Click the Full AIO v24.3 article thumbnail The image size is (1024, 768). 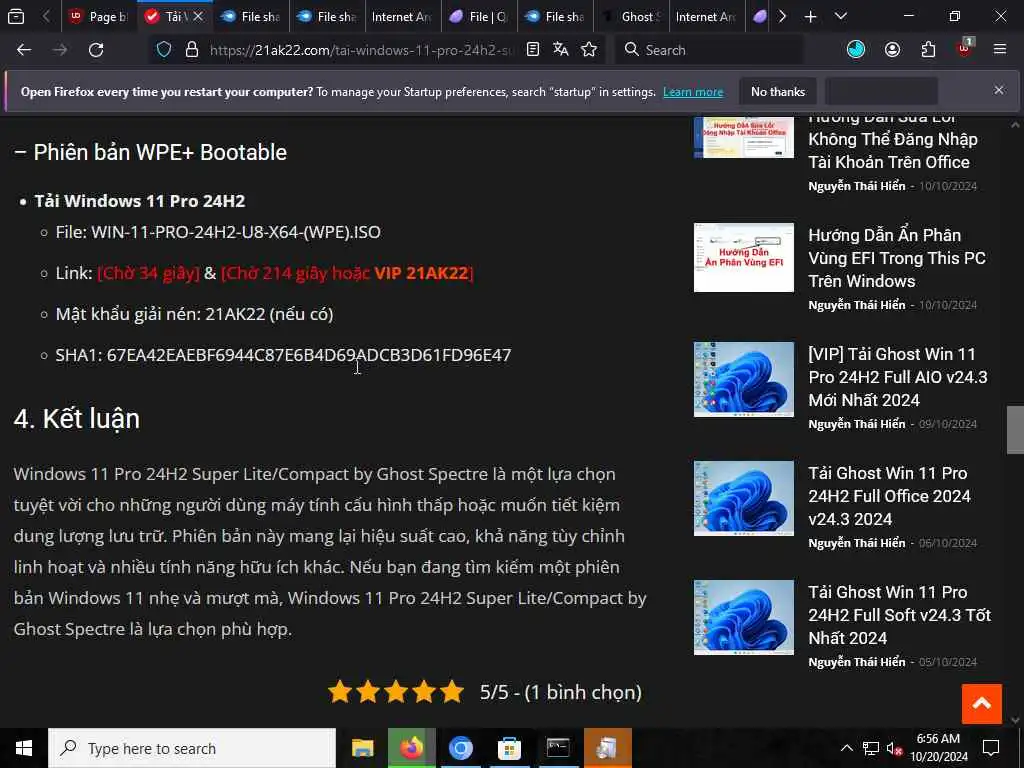pos(744,379)
